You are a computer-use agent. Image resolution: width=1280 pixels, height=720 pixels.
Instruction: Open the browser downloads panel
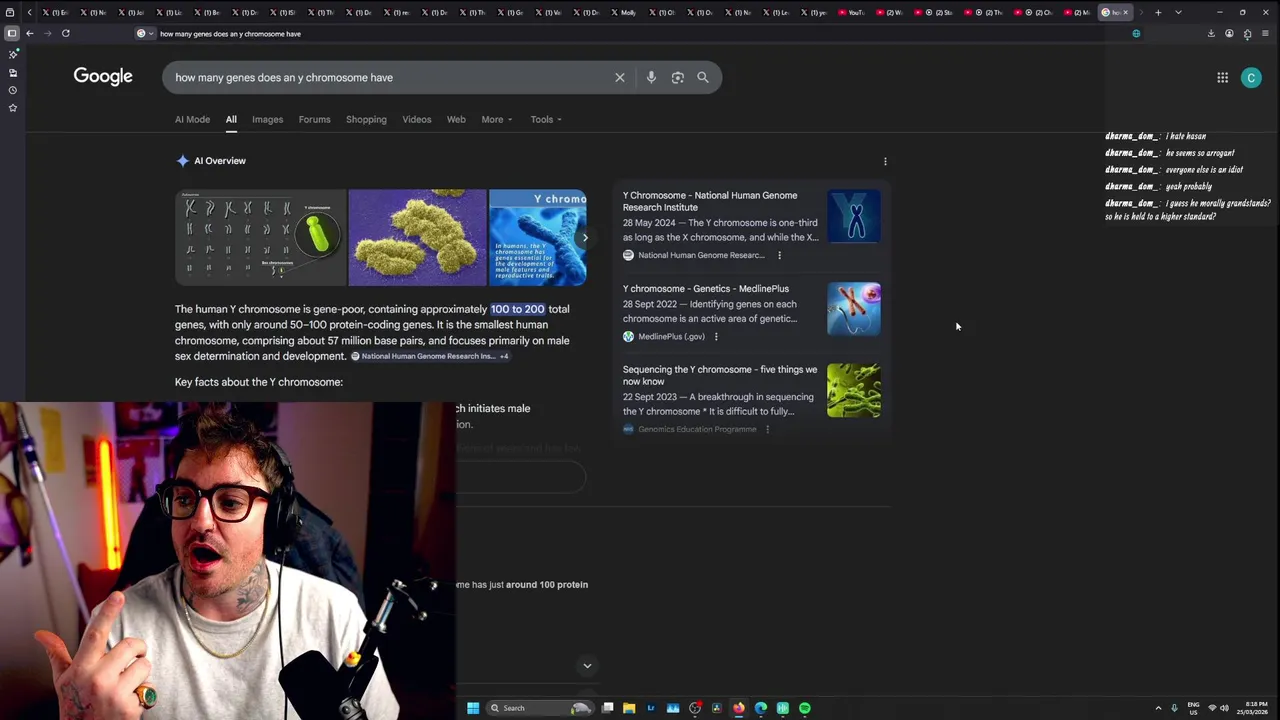click(1211, 33)
